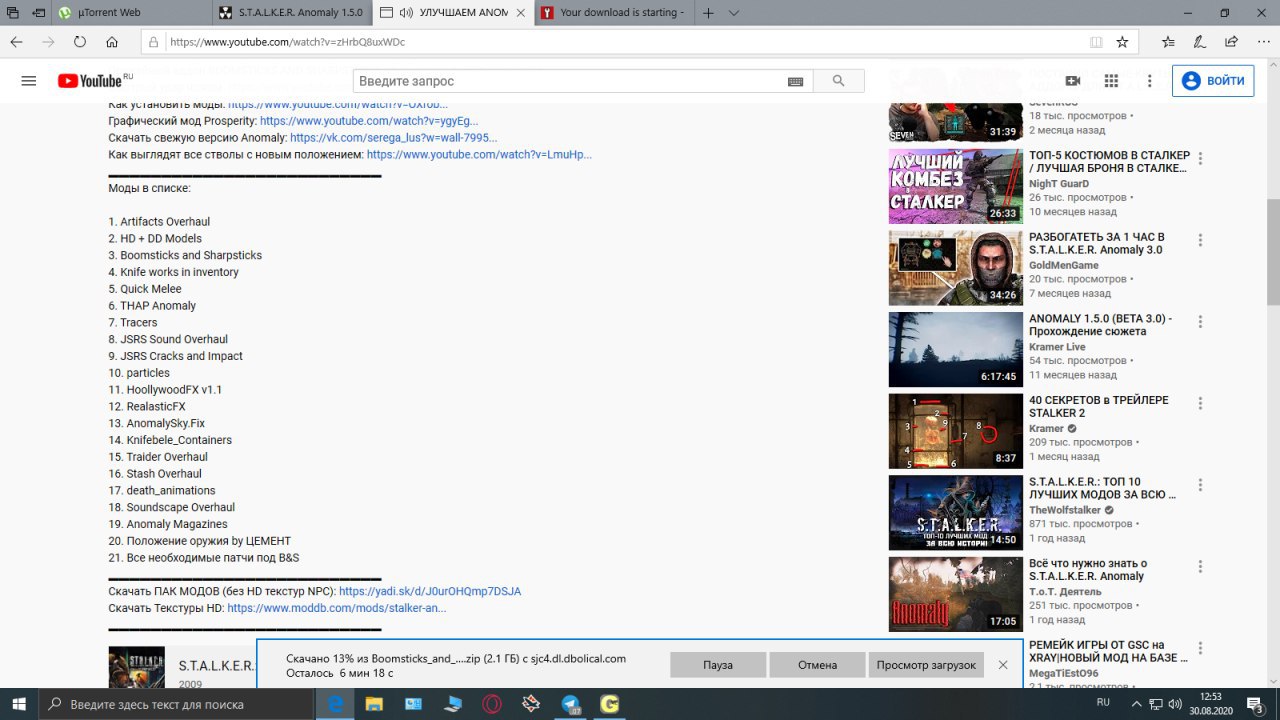Viewport: 1280px width, 720px height.
Task: Toggle reading view in address bar
Action: (x=1096, y=42)
